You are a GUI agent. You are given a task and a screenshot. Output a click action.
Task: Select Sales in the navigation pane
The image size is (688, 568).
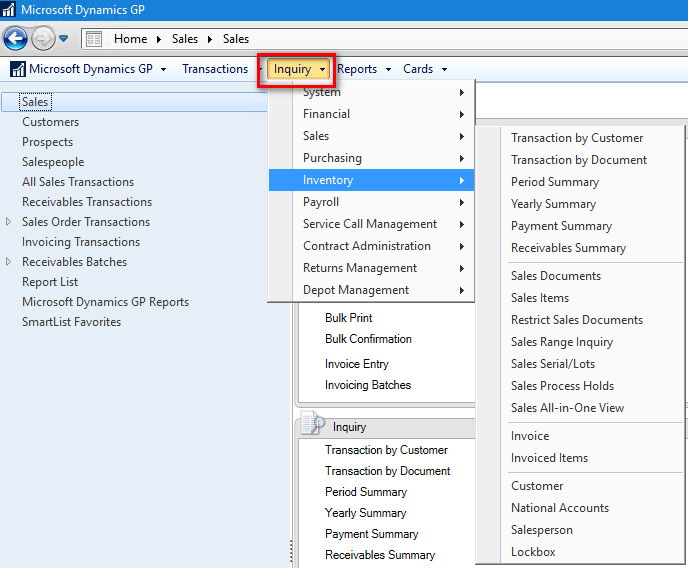(x=35, y=102)
